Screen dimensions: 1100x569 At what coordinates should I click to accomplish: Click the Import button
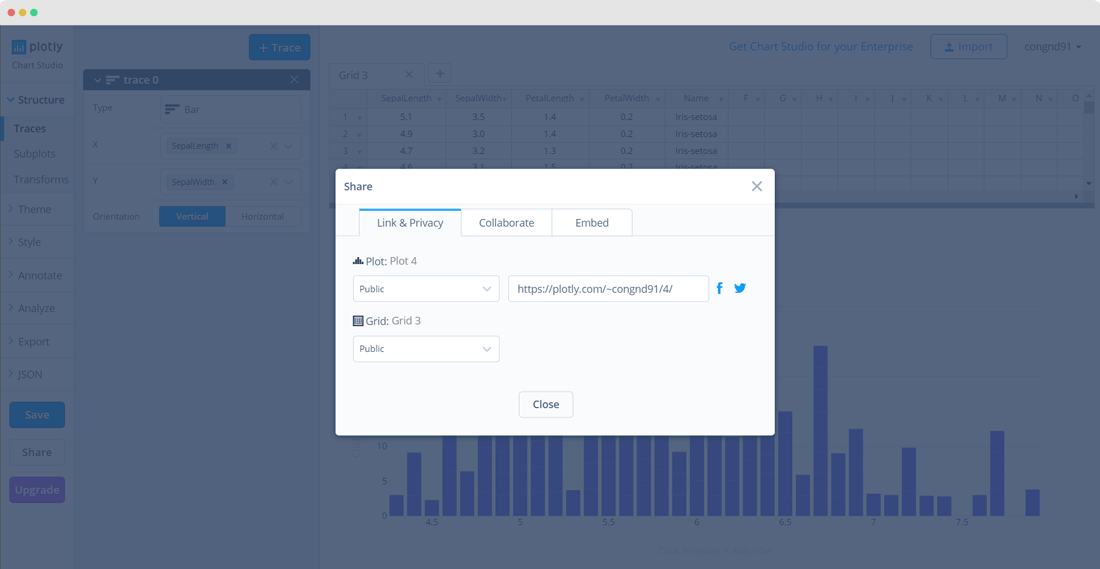[969, 47]
